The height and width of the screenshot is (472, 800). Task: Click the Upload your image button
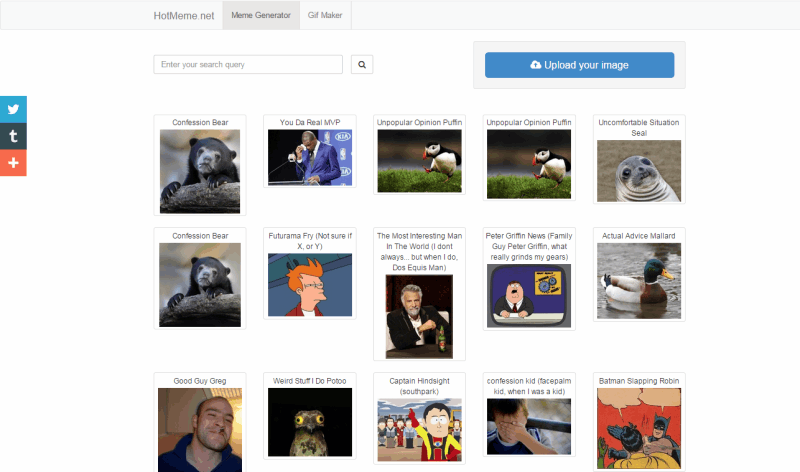579,65
